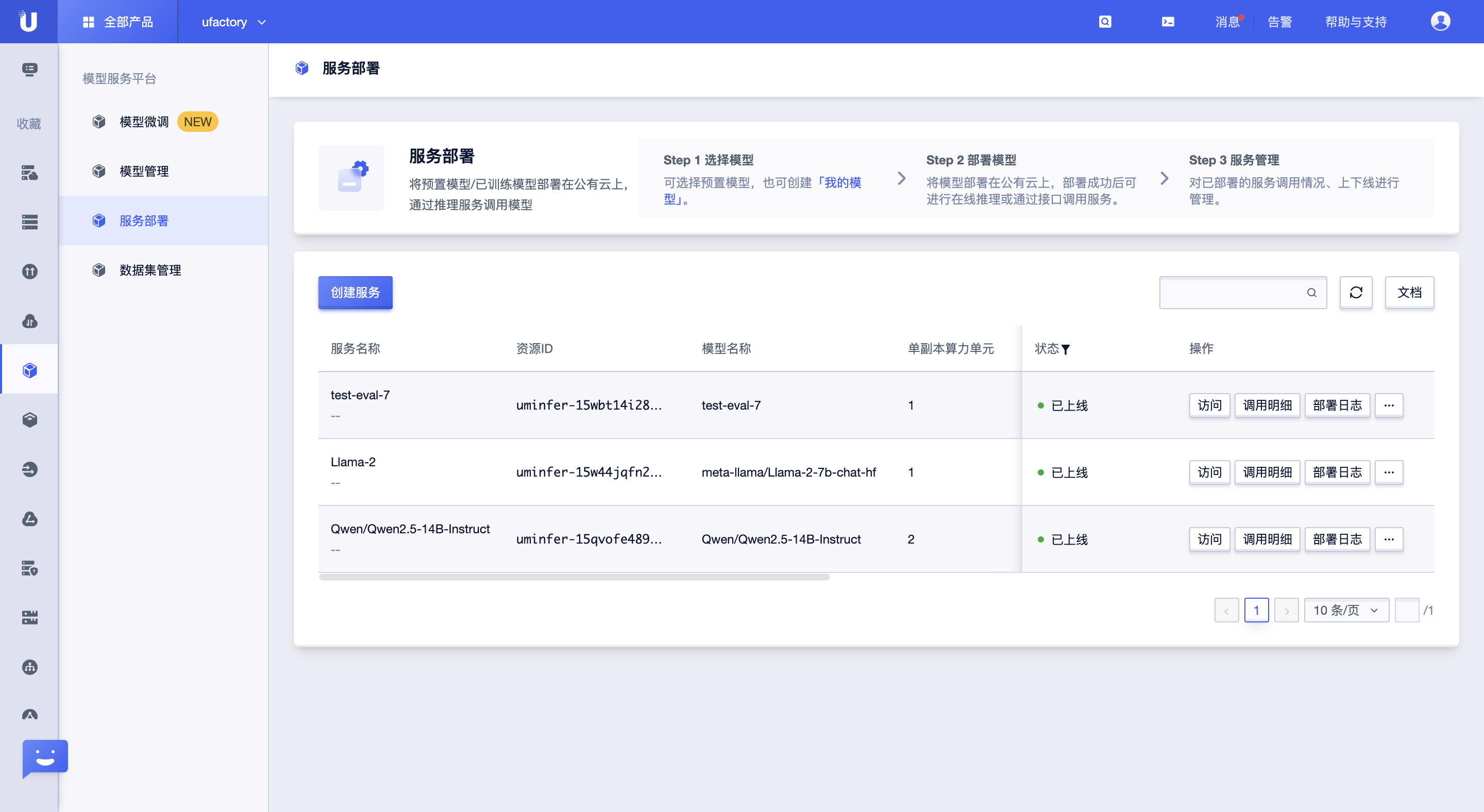Click the user avatar icon

coord(1440,22)
